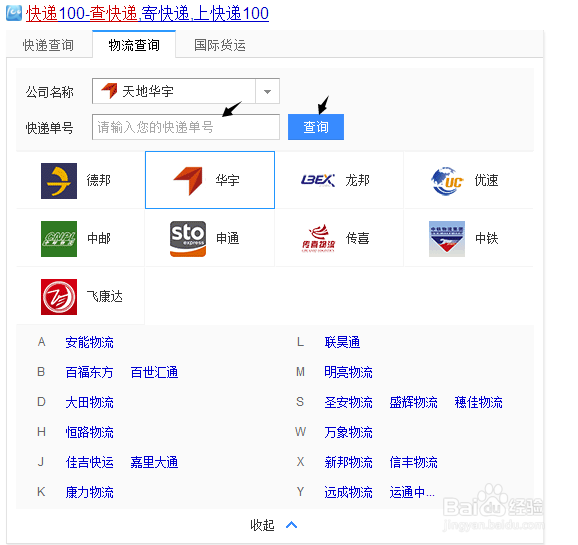Image resolution: width=578 pixels, height=545 pixels.
Task: Open the 安能物流 link
Action: 89,342
